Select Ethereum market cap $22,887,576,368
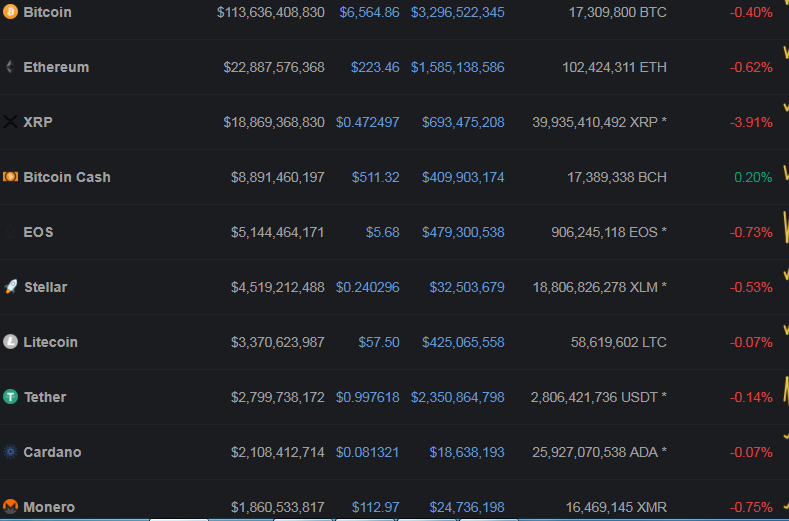 coord(274,67)
